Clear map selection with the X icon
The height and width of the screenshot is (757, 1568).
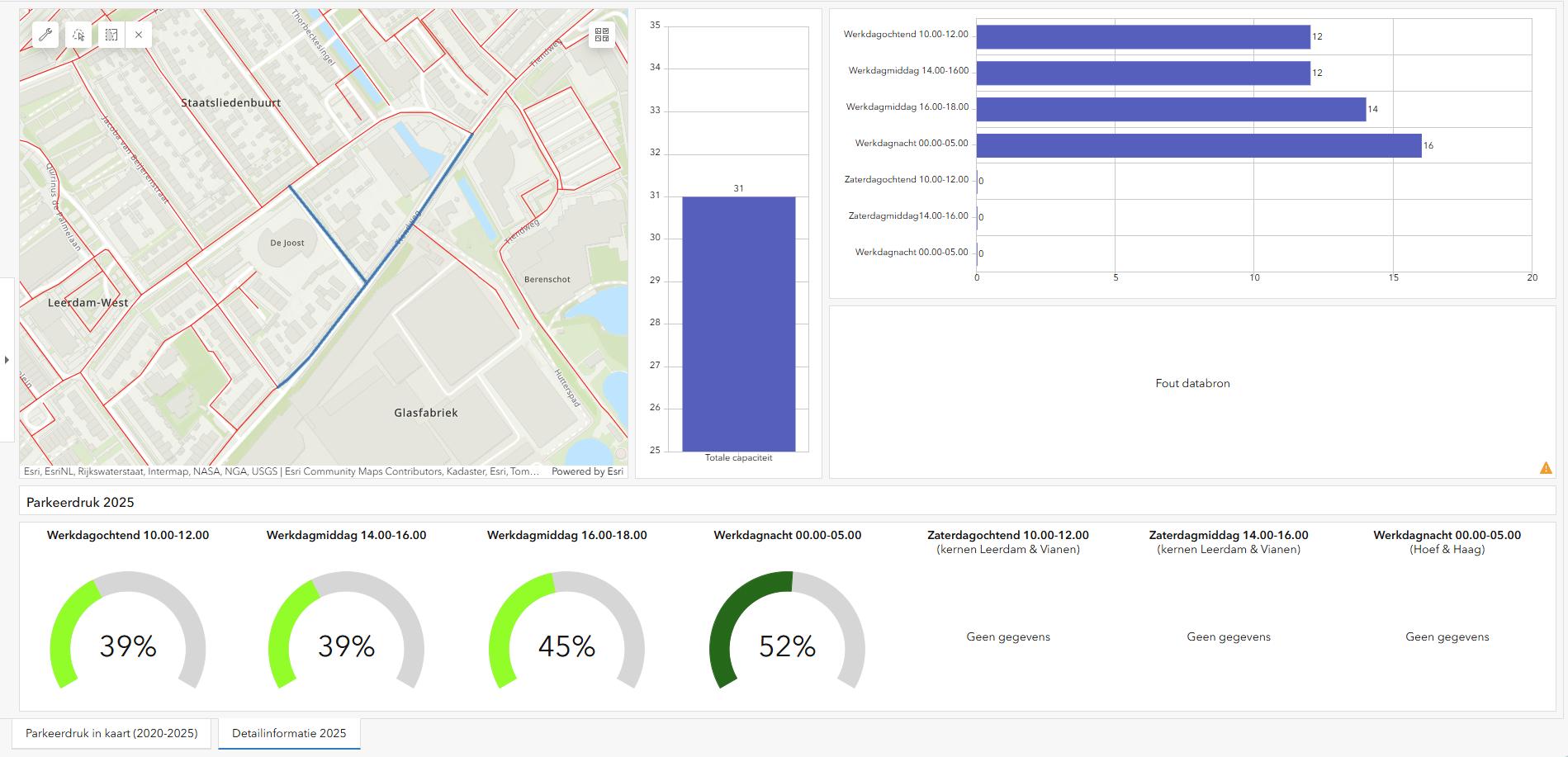coord(139,35)
